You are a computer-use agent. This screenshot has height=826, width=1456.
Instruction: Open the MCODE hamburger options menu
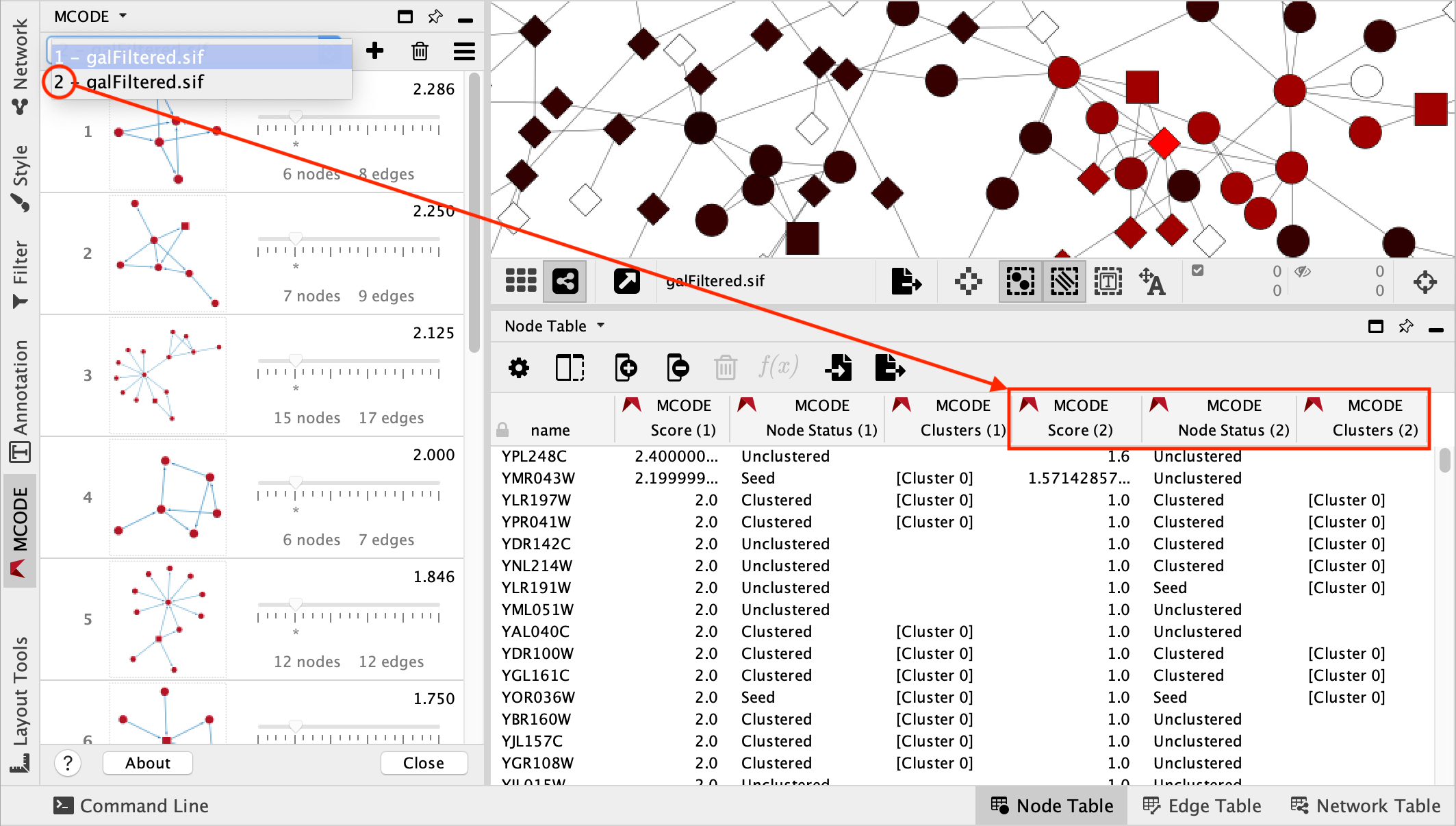coord(464,51)
